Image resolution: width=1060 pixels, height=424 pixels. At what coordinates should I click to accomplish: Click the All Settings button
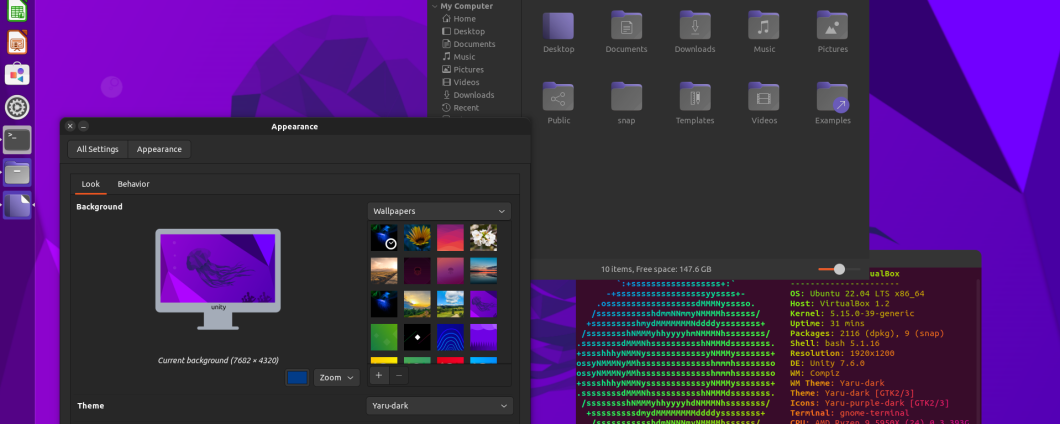[98, 149]
